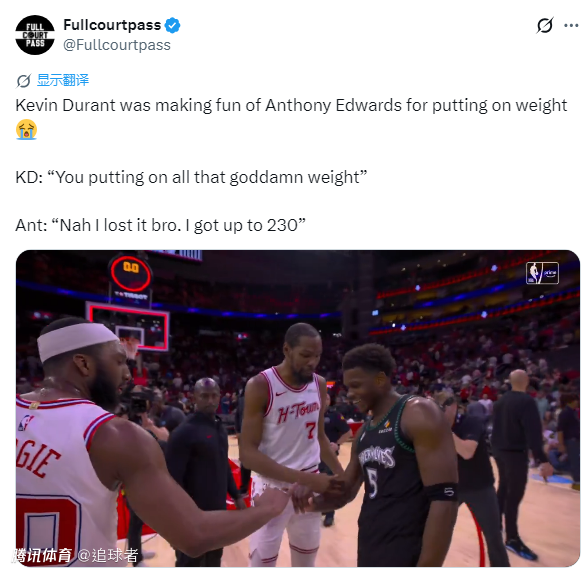Click the black armband with number 5
Screen dimensions: 587x573
(440, 491)
